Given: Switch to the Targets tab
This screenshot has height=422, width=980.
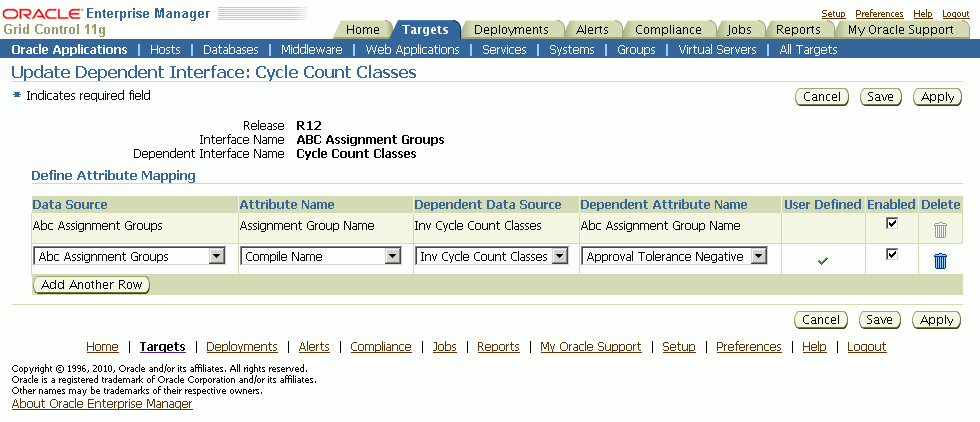Looking at the screenshot, I should click(425, 29).
